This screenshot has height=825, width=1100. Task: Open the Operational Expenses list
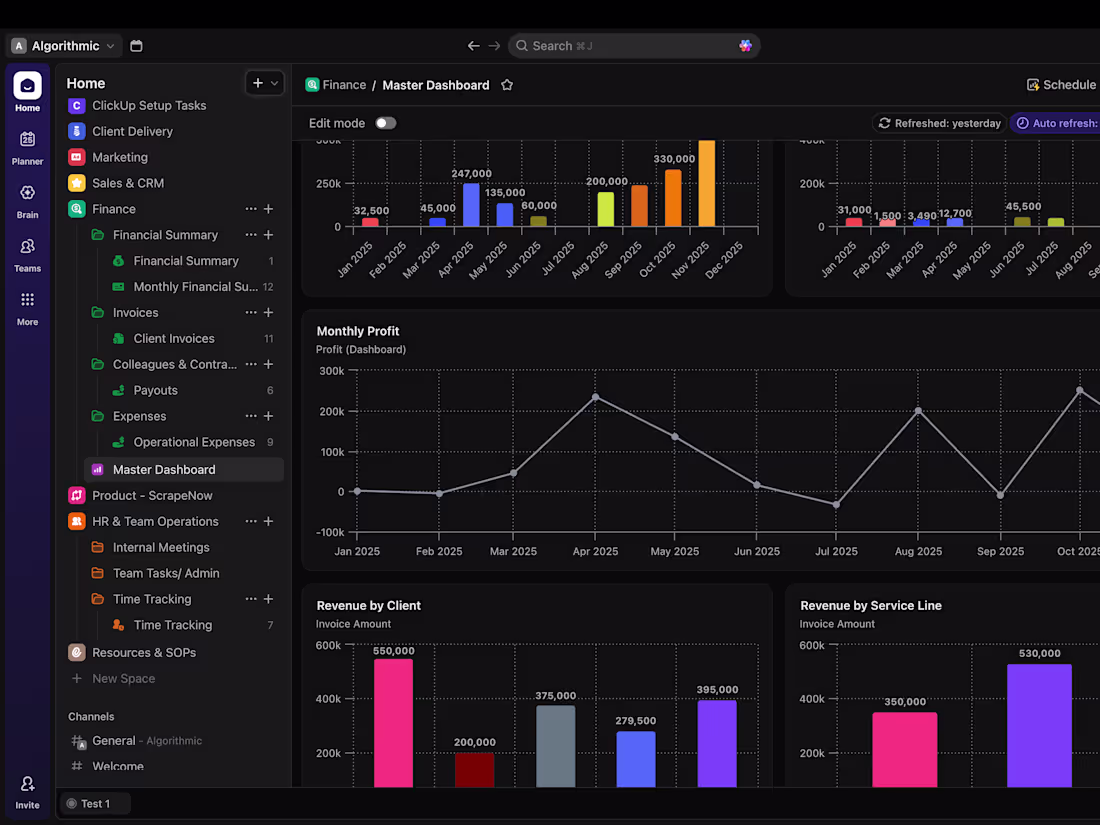pyautogui.click(x=193, y=442)
